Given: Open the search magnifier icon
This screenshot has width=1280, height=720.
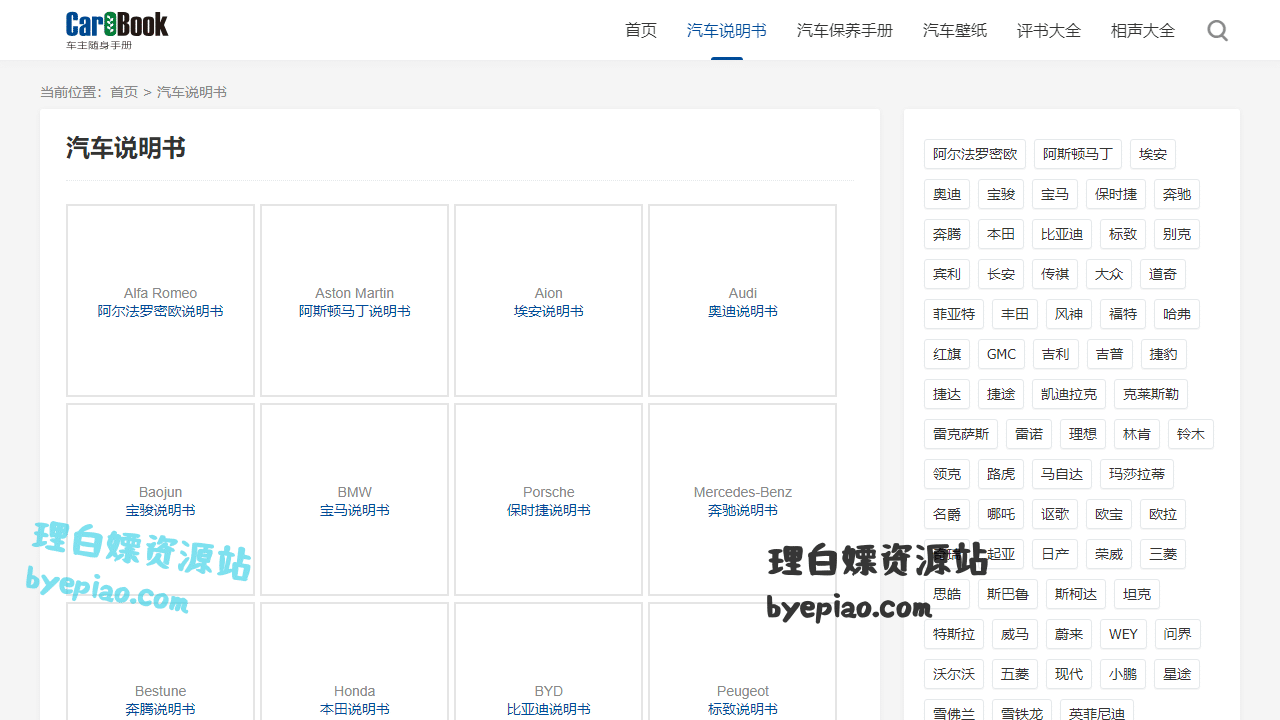Looking at the screenshot, I should pyautogui.click(x=1217, y=30).
